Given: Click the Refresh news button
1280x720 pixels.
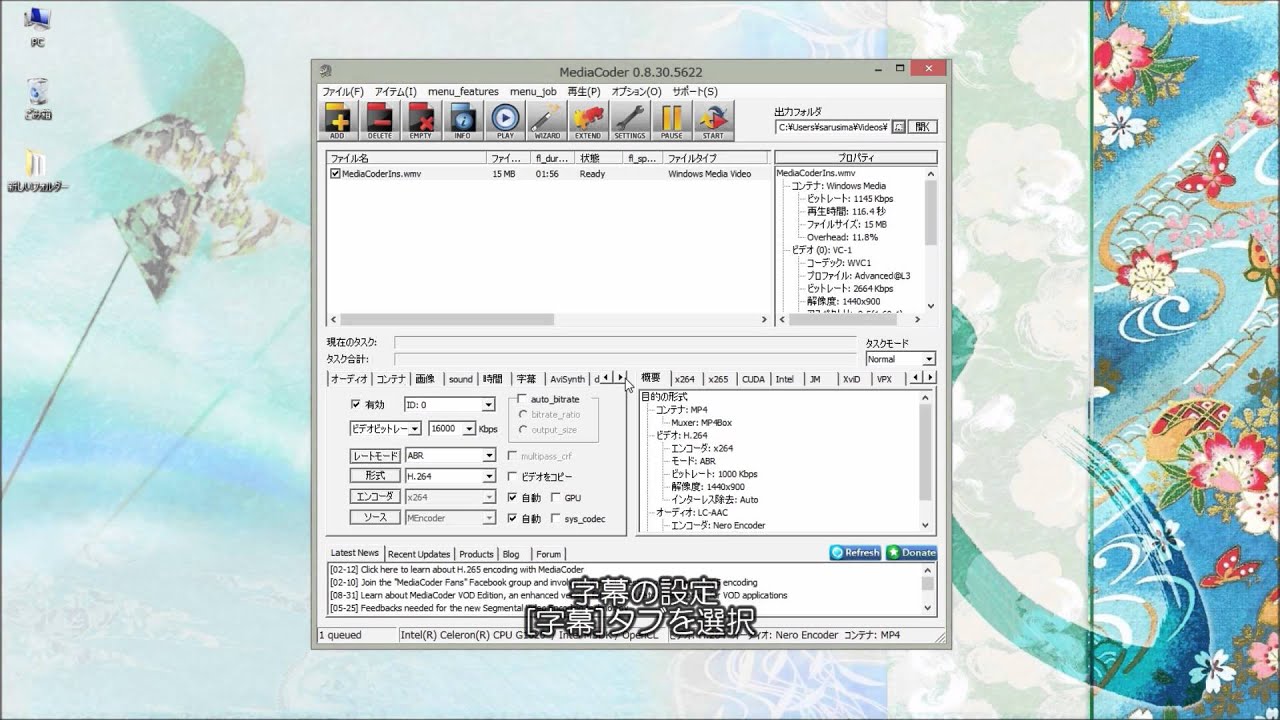Looking at the screenshot, I should coord(856,552).
